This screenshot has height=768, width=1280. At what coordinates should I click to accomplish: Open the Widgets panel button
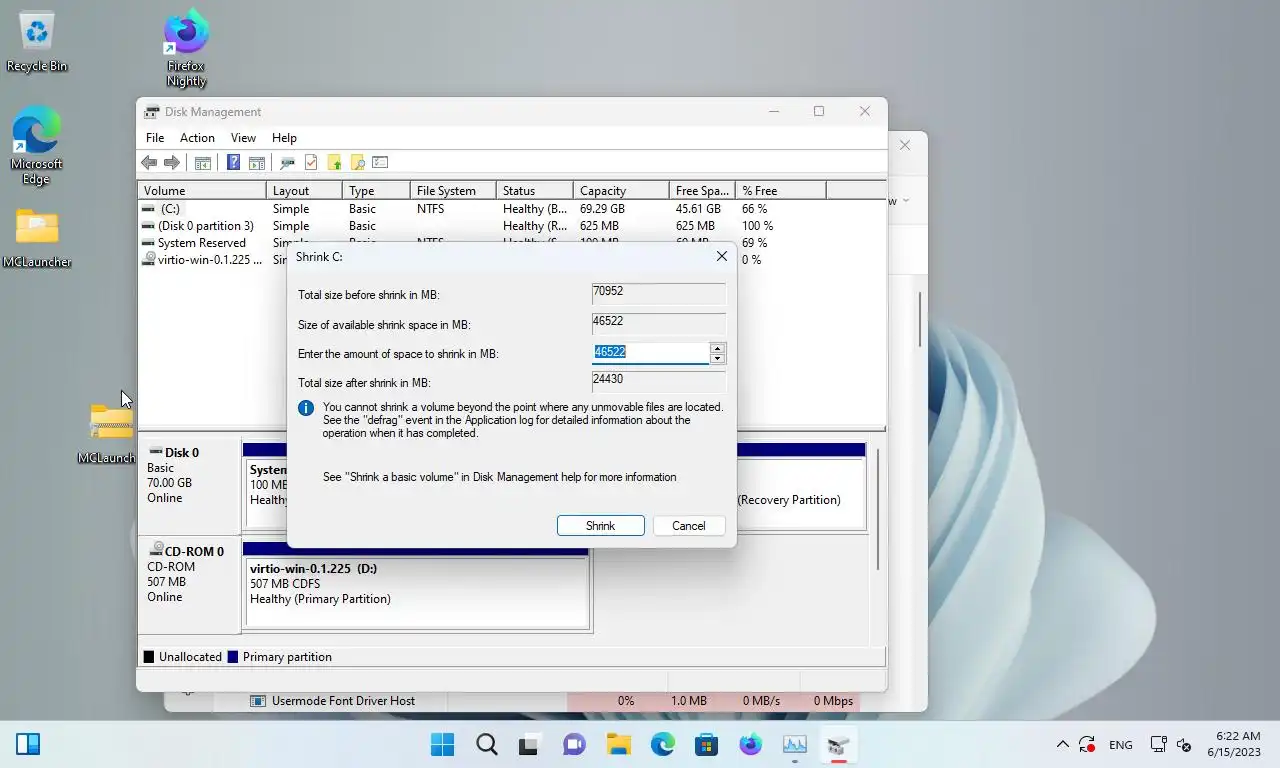coord(28,744)
